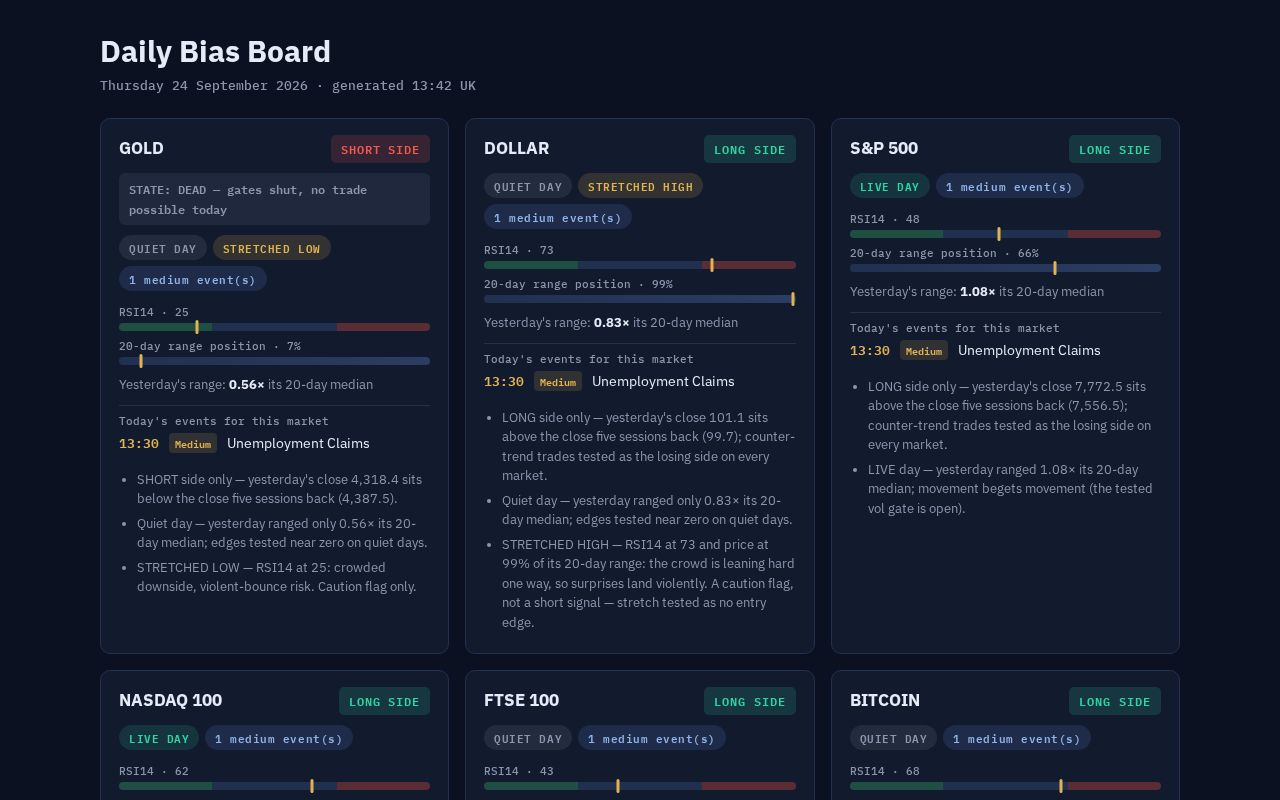Select the 0.83× range value in Dollar

612,323
